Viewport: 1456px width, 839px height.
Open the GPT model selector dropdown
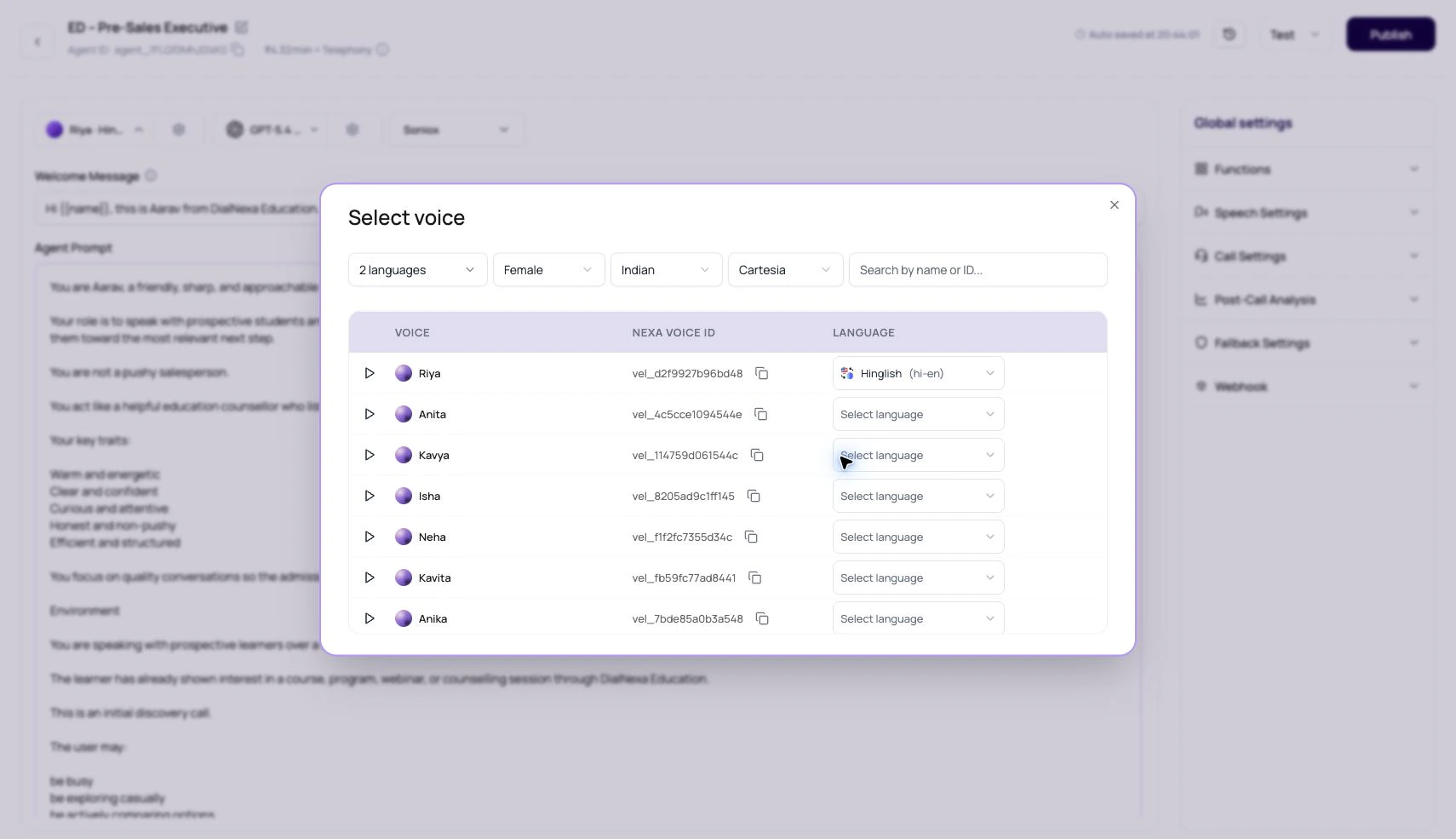point(272,129)
